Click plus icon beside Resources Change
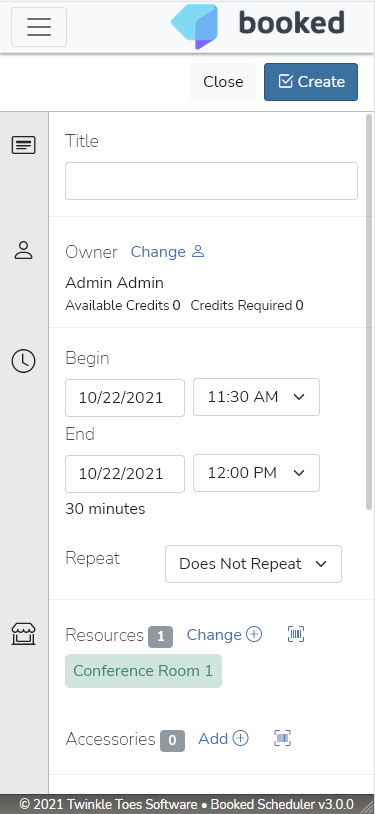 254,634
